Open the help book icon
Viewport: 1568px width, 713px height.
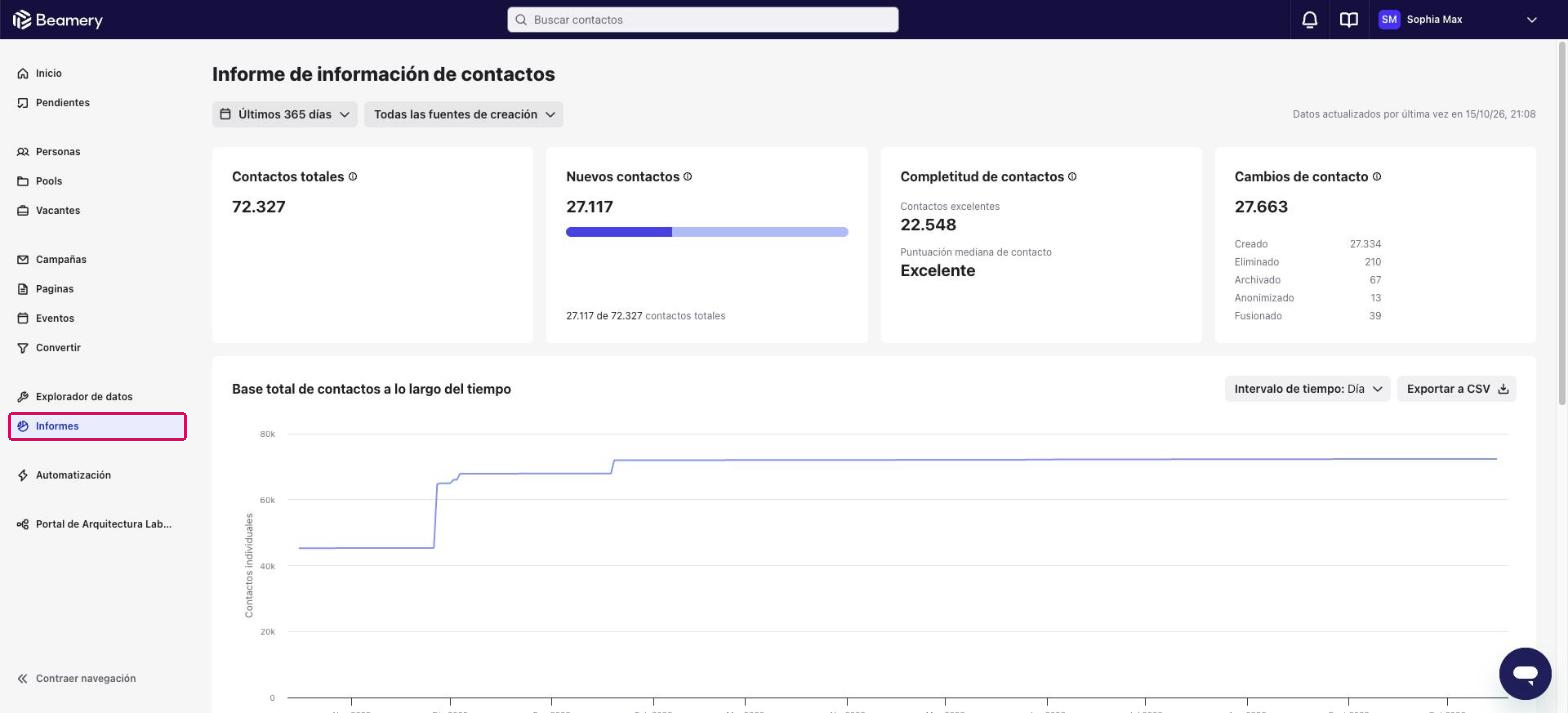(1349, 20)
